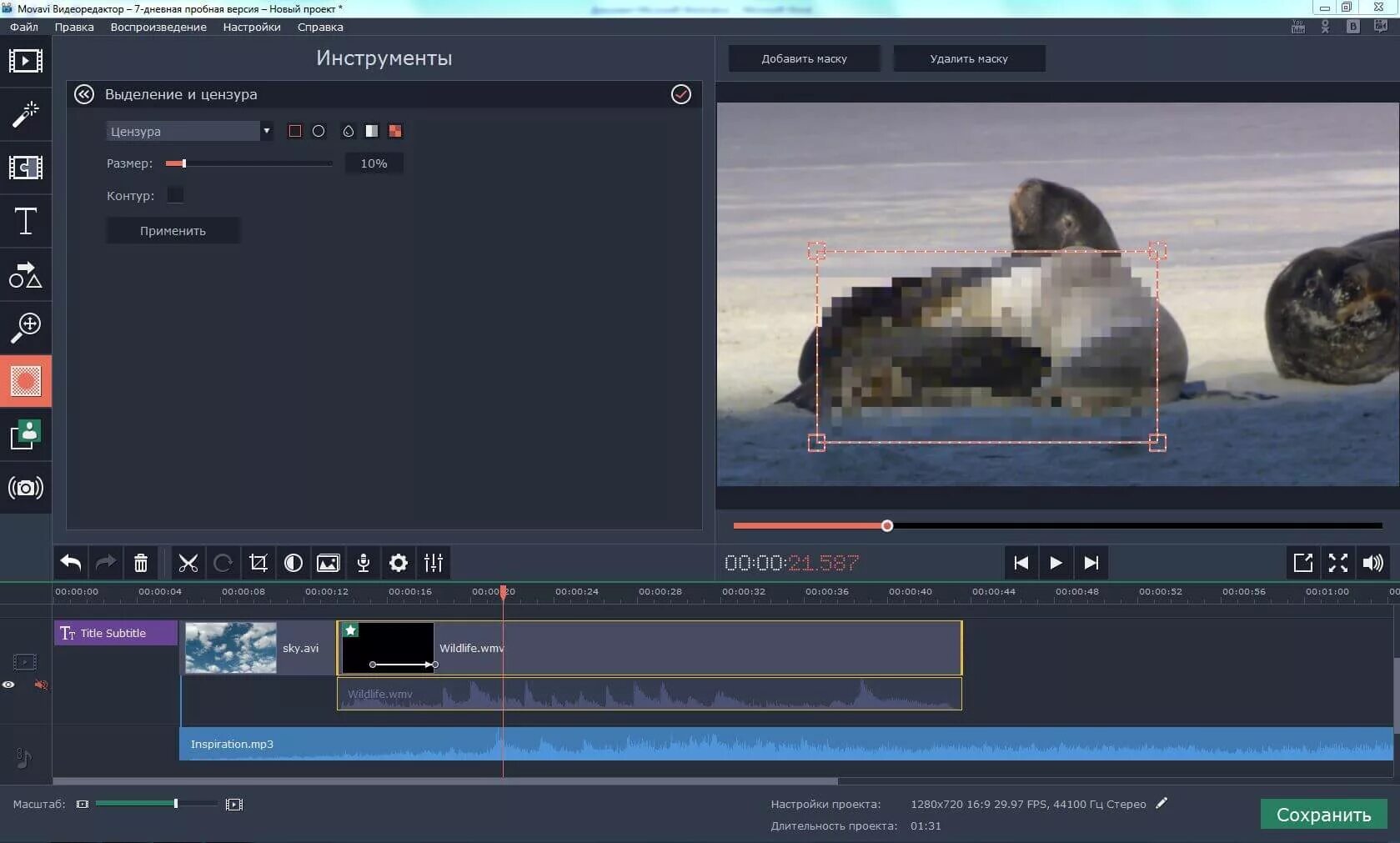Open the Shapes and callouts tab
1400x843 pixels.
click(x=25, y=274)
